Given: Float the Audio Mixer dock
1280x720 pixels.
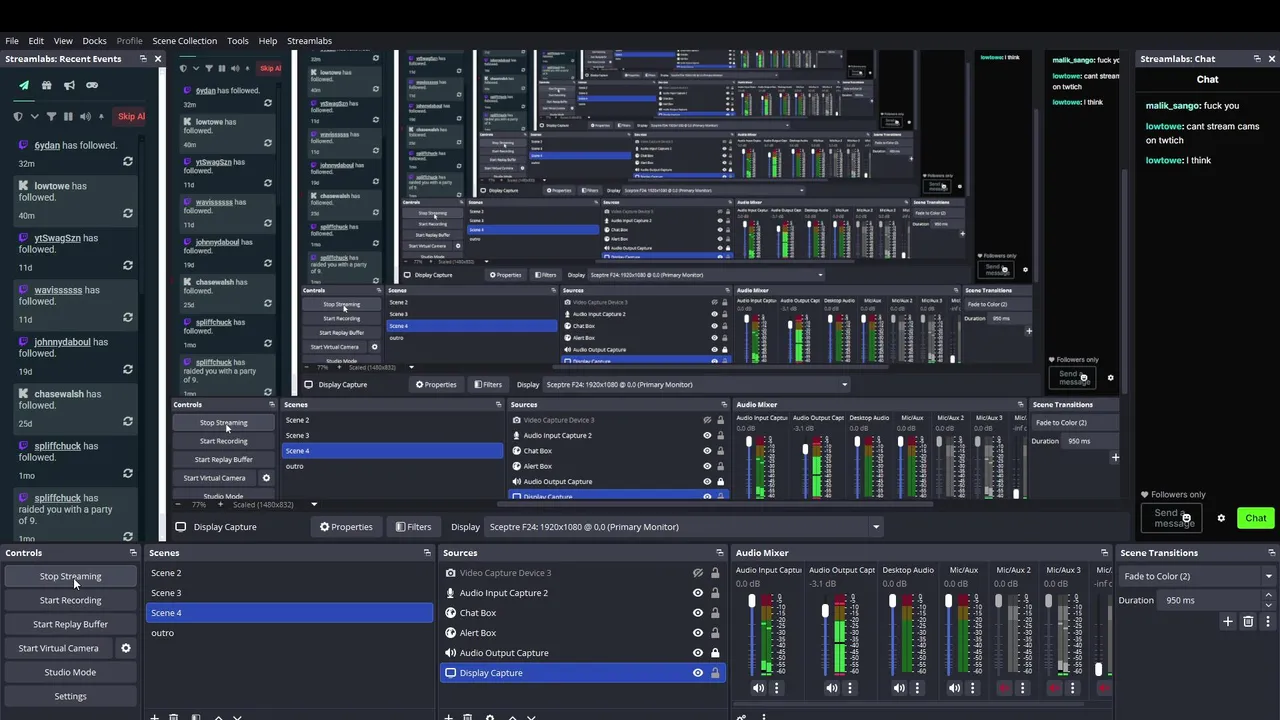Looking at the screenshot, I should click(x=1104, y=553).
